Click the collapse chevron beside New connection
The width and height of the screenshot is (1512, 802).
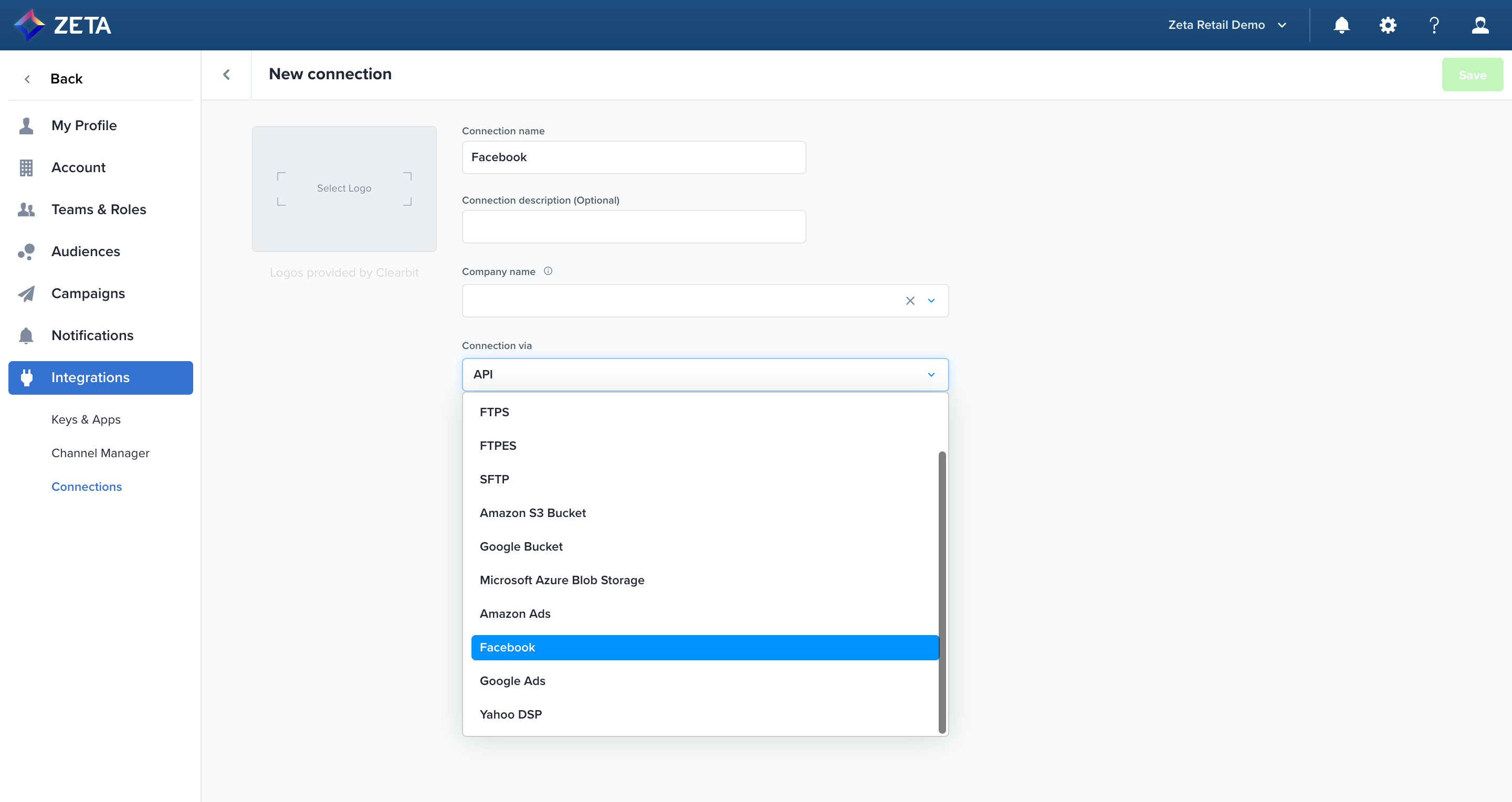coord(227,75)
